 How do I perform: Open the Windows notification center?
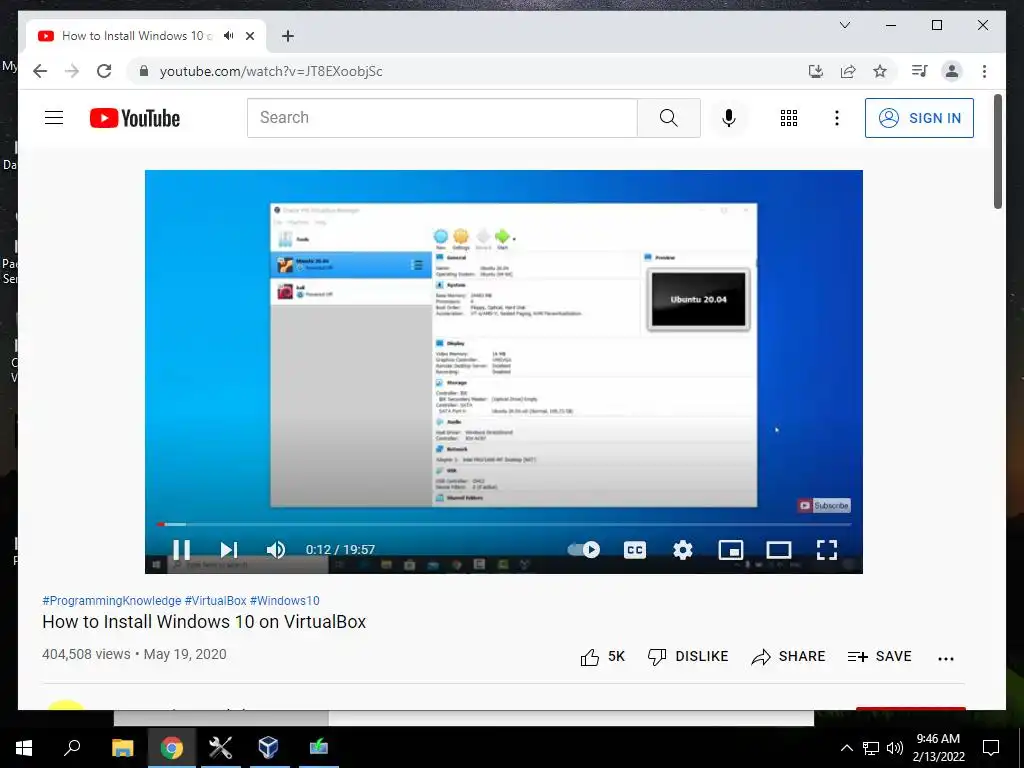point(991,748)
